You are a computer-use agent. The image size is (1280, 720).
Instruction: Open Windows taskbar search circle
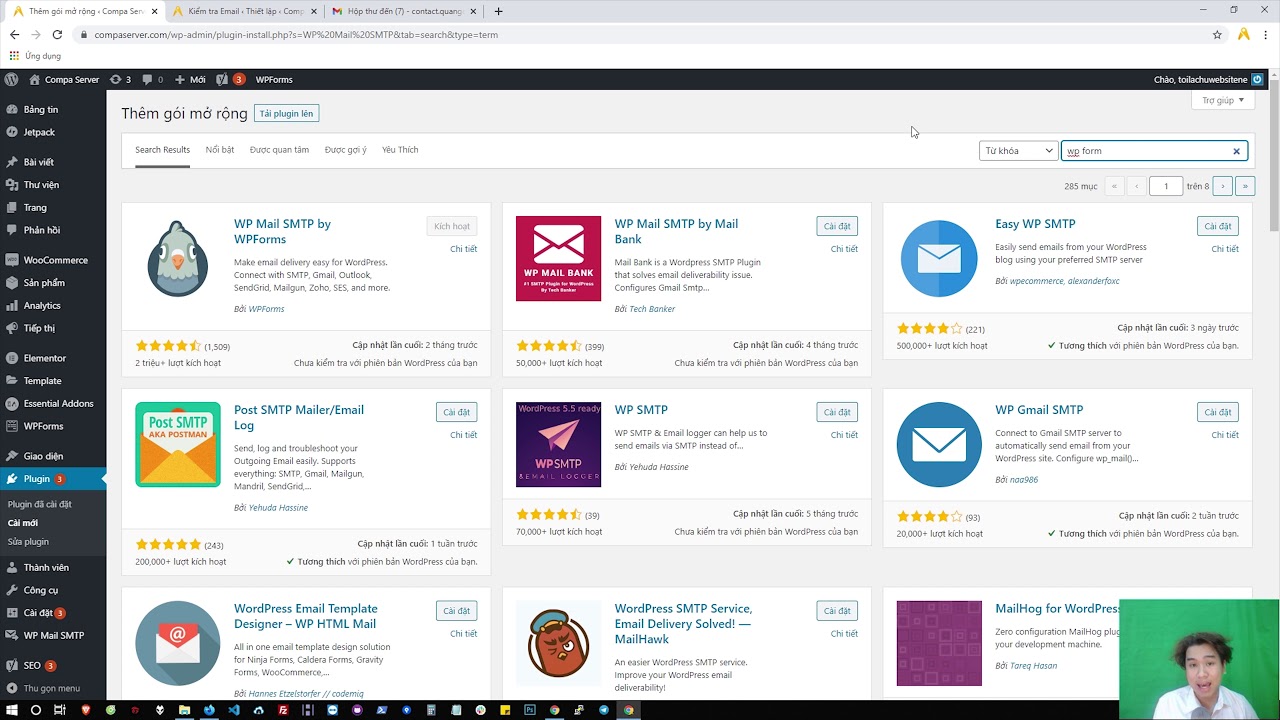click(x=36, y=710)
